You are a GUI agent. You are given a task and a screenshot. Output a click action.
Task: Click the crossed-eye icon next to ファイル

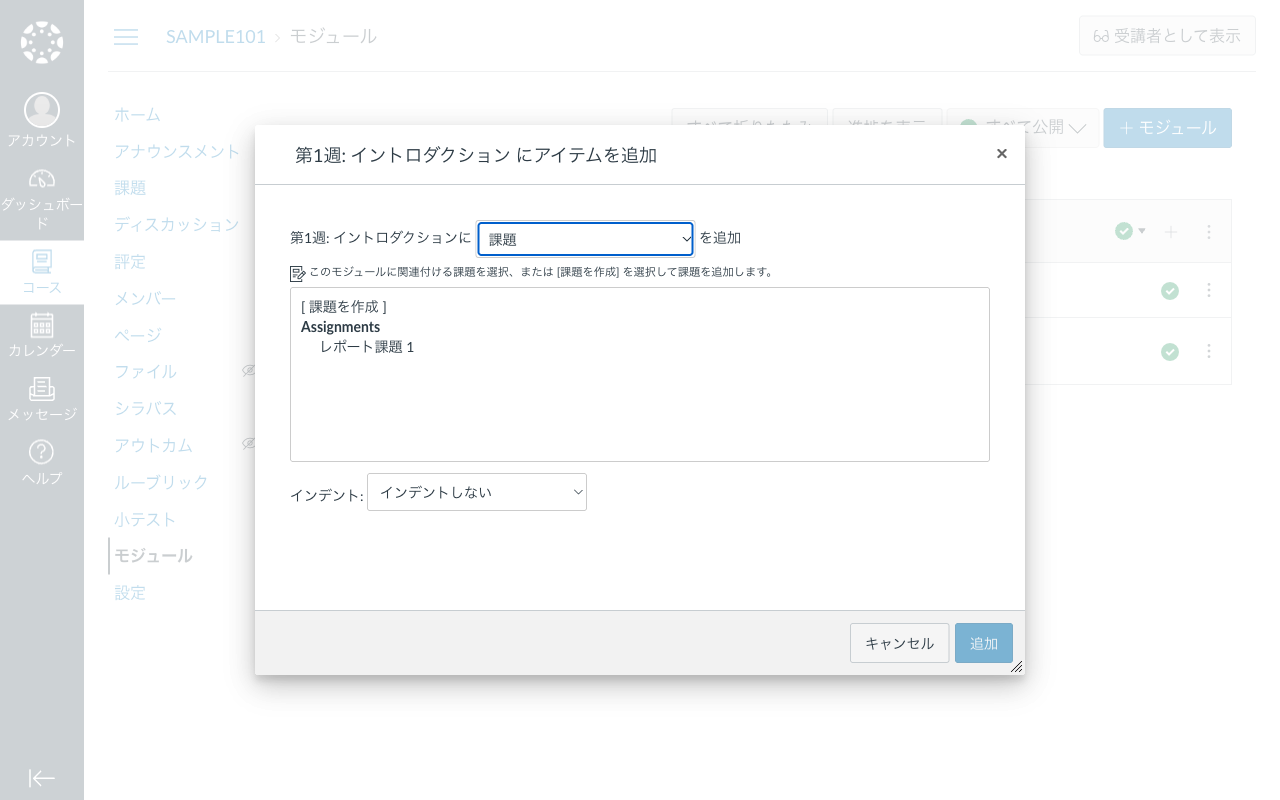coord(249,370)
